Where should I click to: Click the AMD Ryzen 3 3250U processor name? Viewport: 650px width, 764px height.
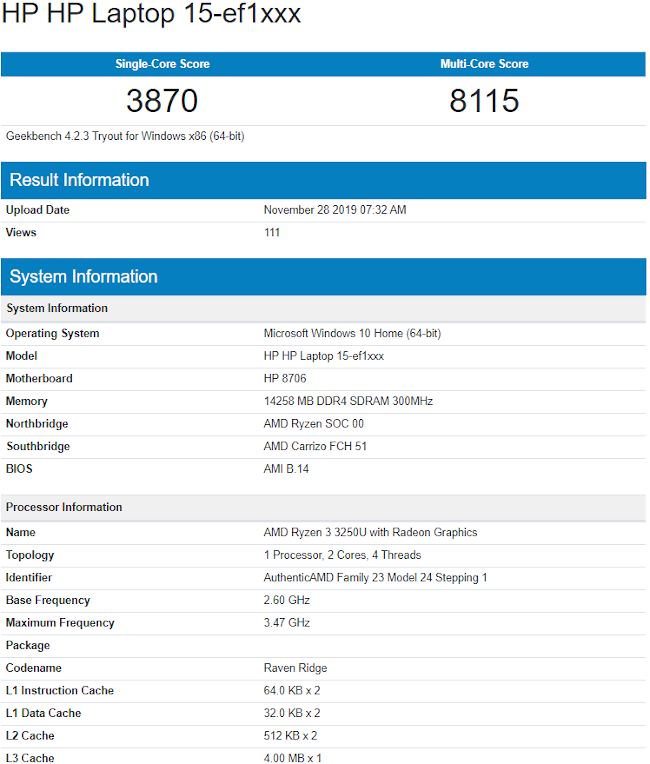click(x=370, y=533)
